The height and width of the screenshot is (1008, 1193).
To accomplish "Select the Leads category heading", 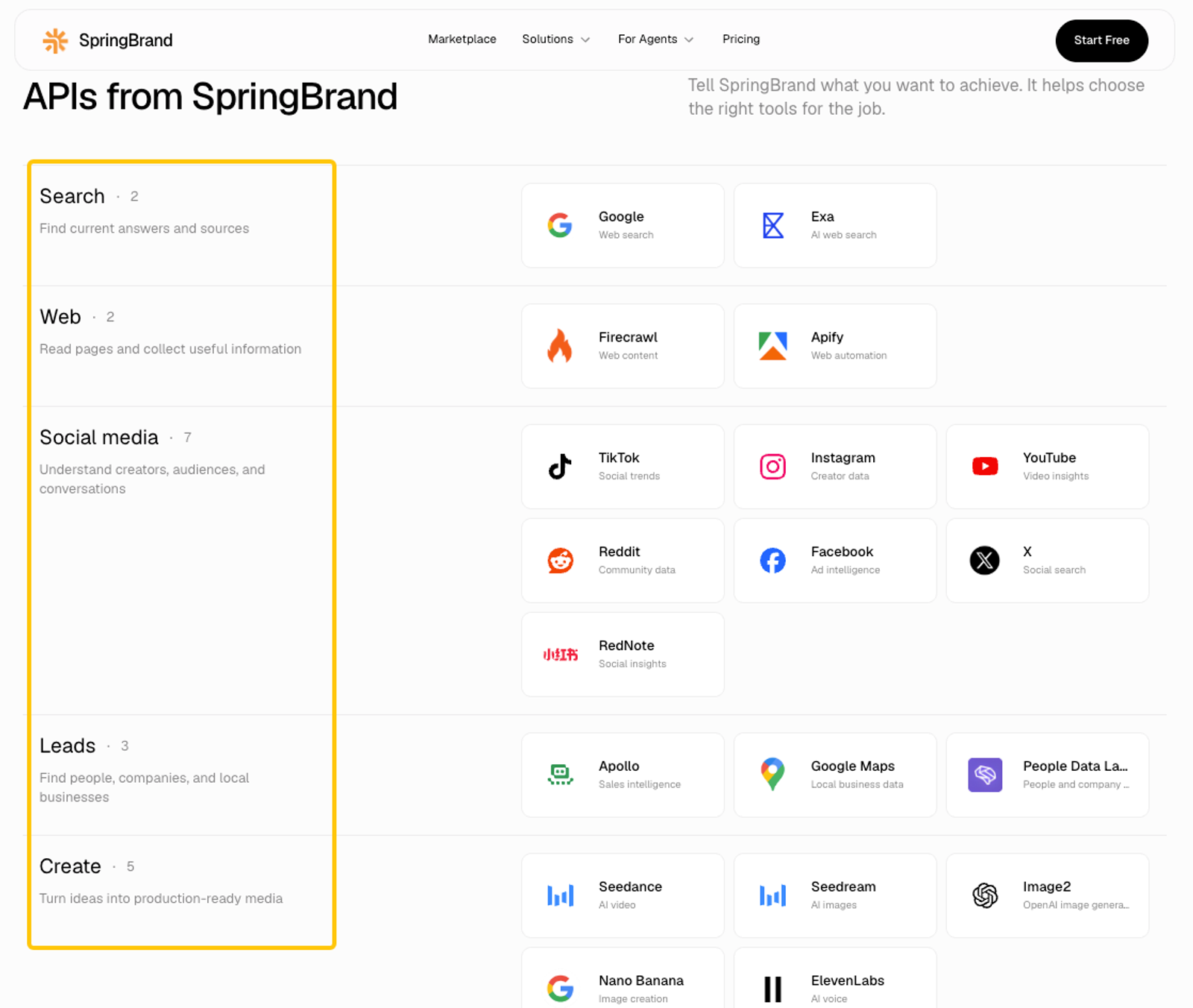I will [68, 746].
